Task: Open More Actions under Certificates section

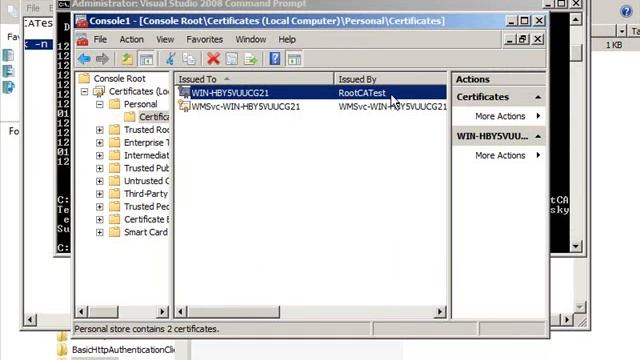Action: point(500,116)
